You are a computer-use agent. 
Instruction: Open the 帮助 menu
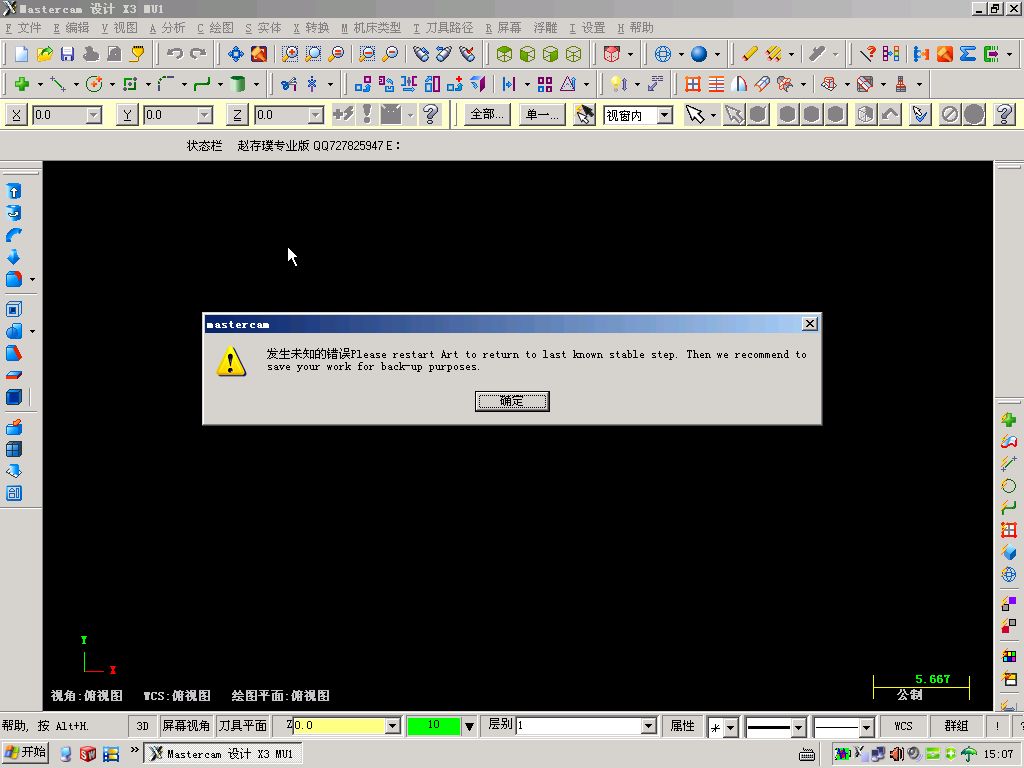pyautogui.click(x=635, y=27)
